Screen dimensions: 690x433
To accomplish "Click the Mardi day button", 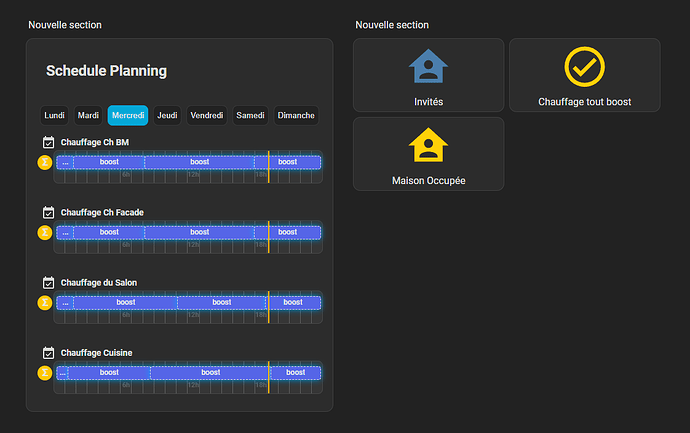I will (88, 115).
